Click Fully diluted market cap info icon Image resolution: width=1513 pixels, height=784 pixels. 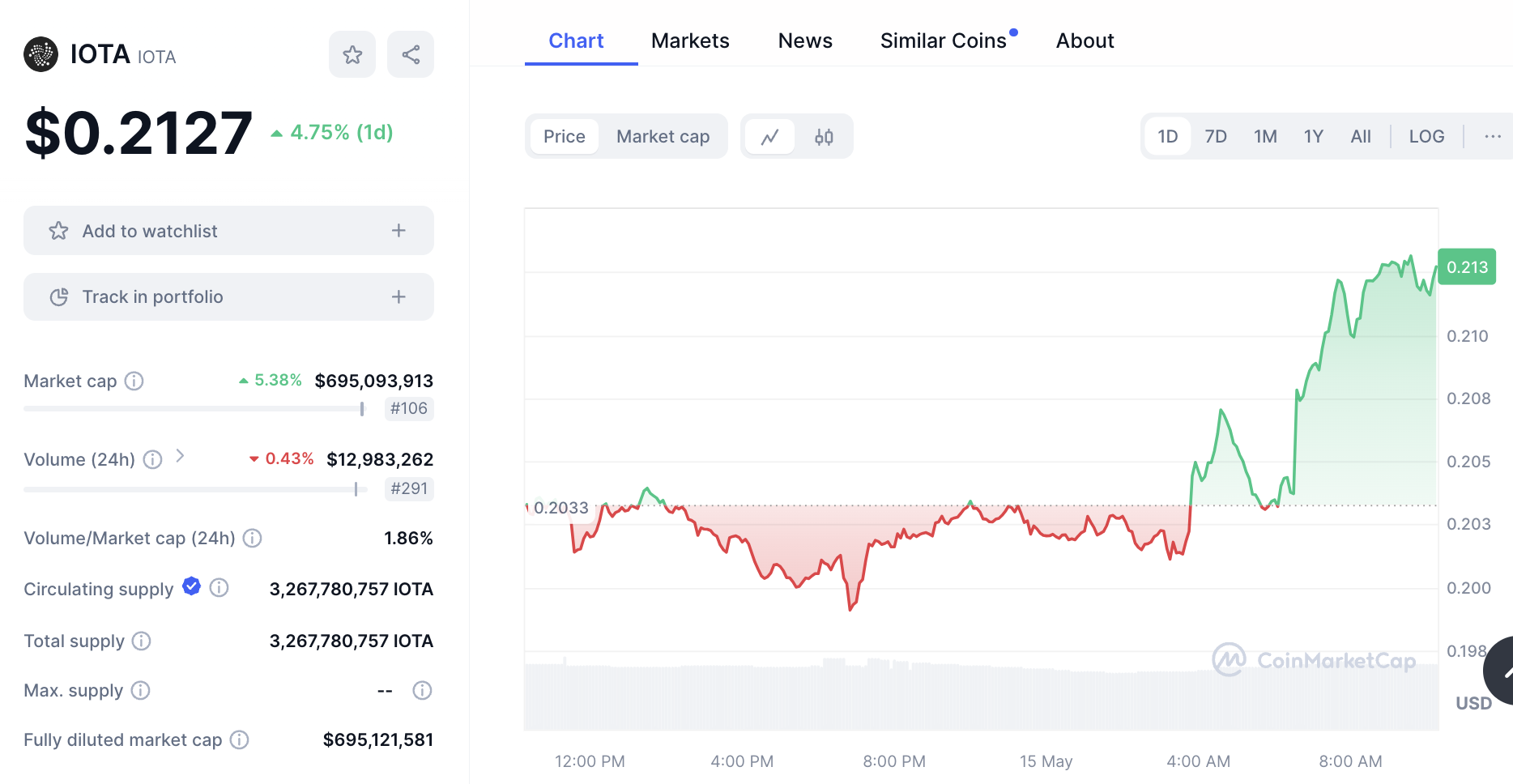coord(239,739)
